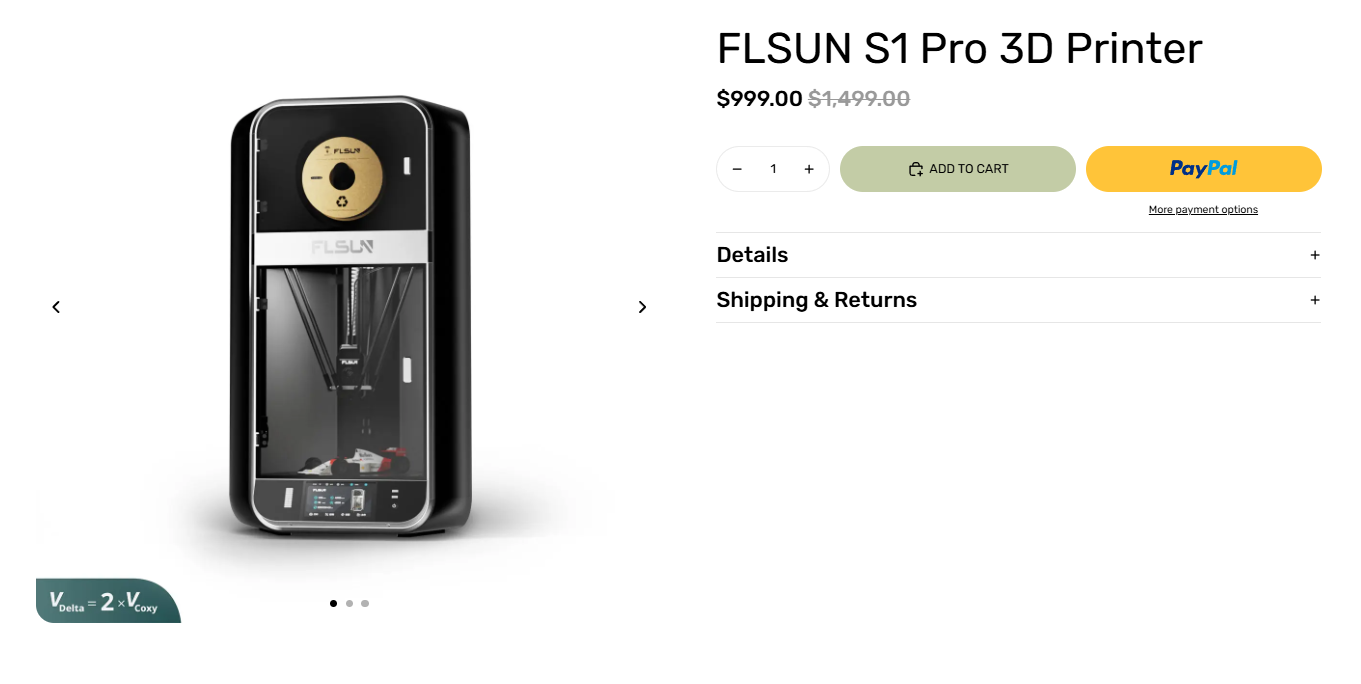The image size is (1361, 684).
Task: Open More payment options link
Action: point(1203,210)
